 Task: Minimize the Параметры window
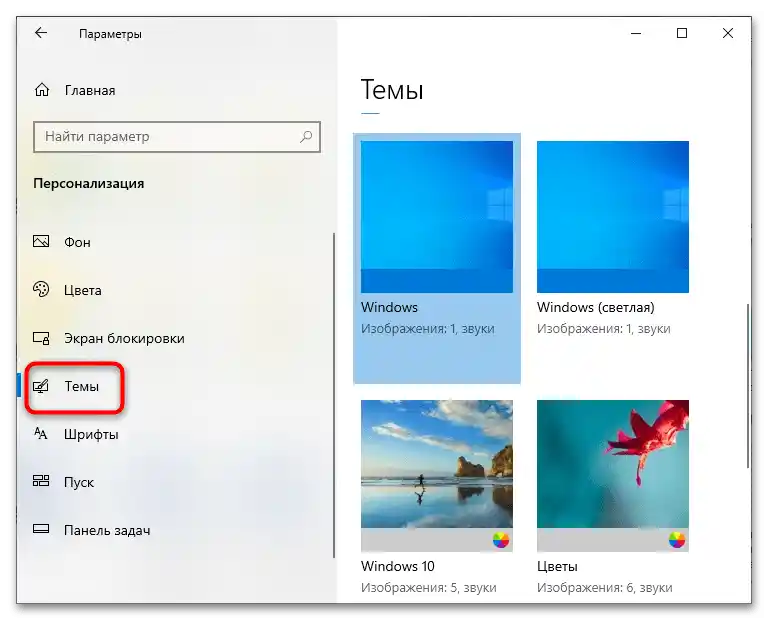[x=636, y=33]
